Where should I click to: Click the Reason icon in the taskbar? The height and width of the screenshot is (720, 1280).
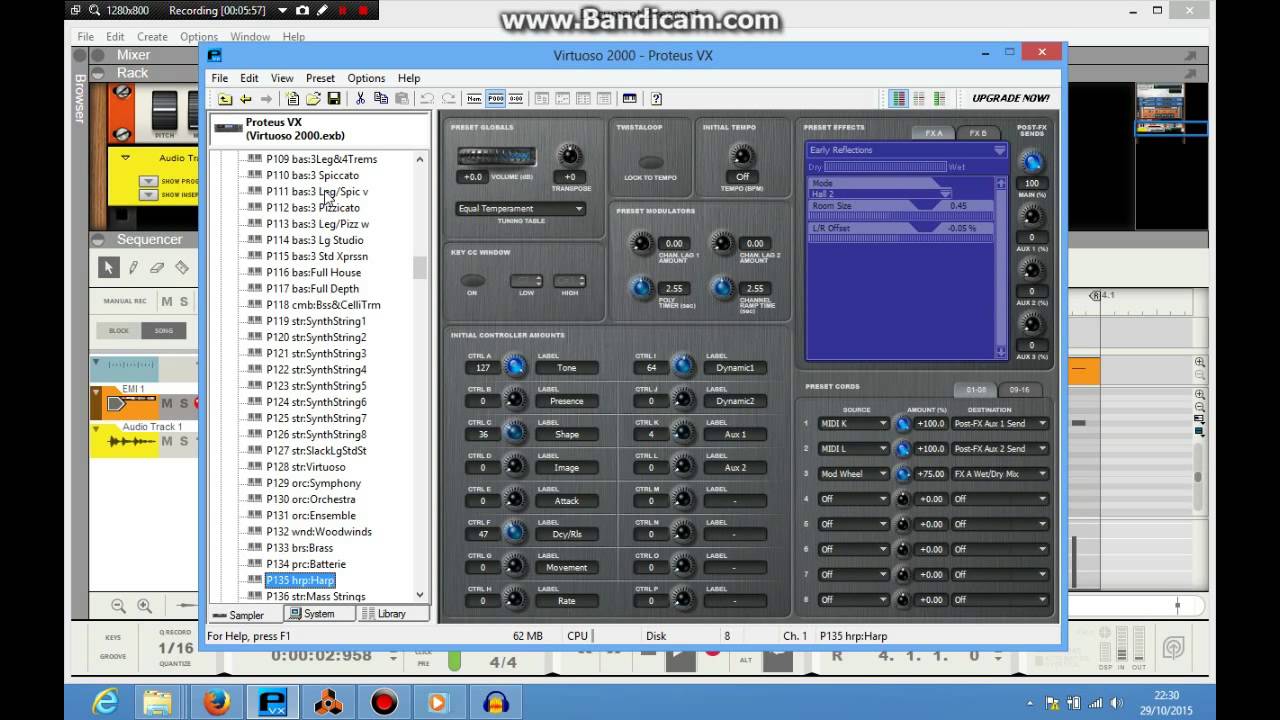pos(329,702)
